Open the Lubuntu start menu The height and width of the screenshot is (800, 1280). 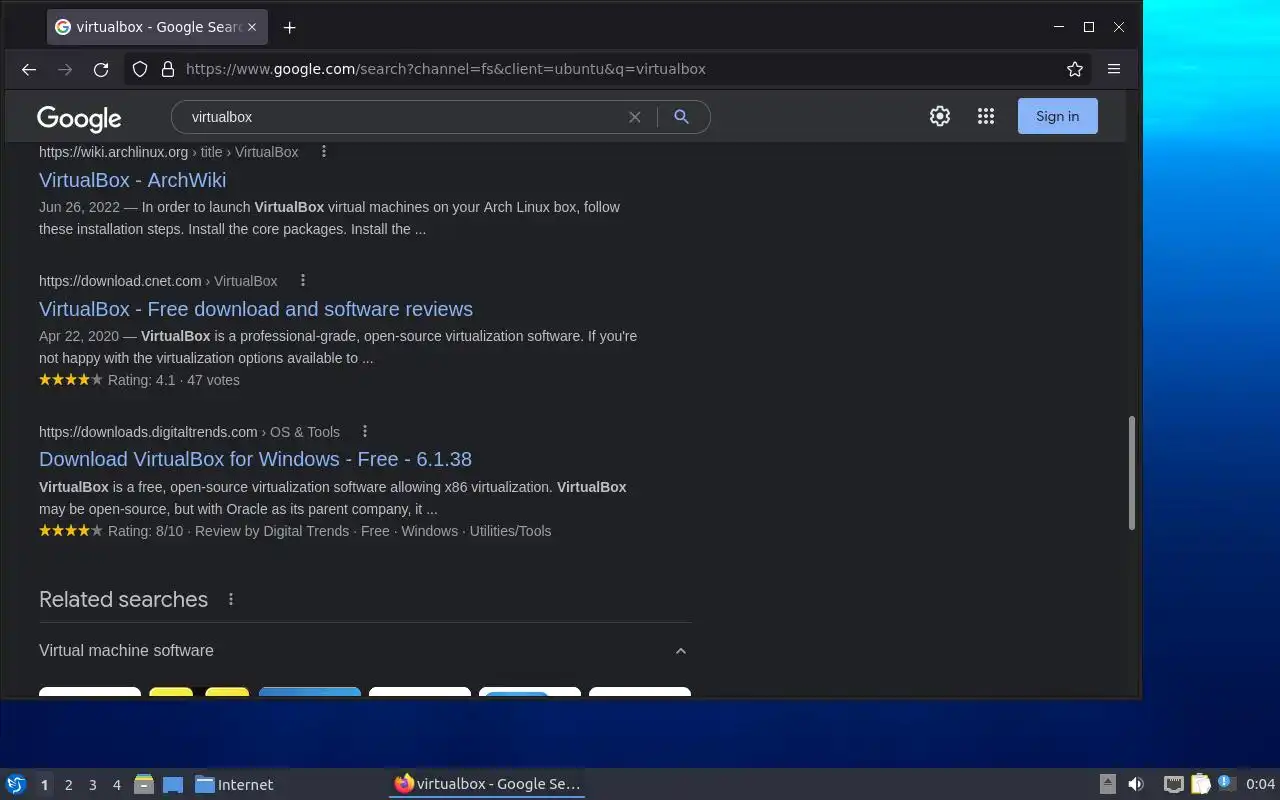(x=16, y=784)
